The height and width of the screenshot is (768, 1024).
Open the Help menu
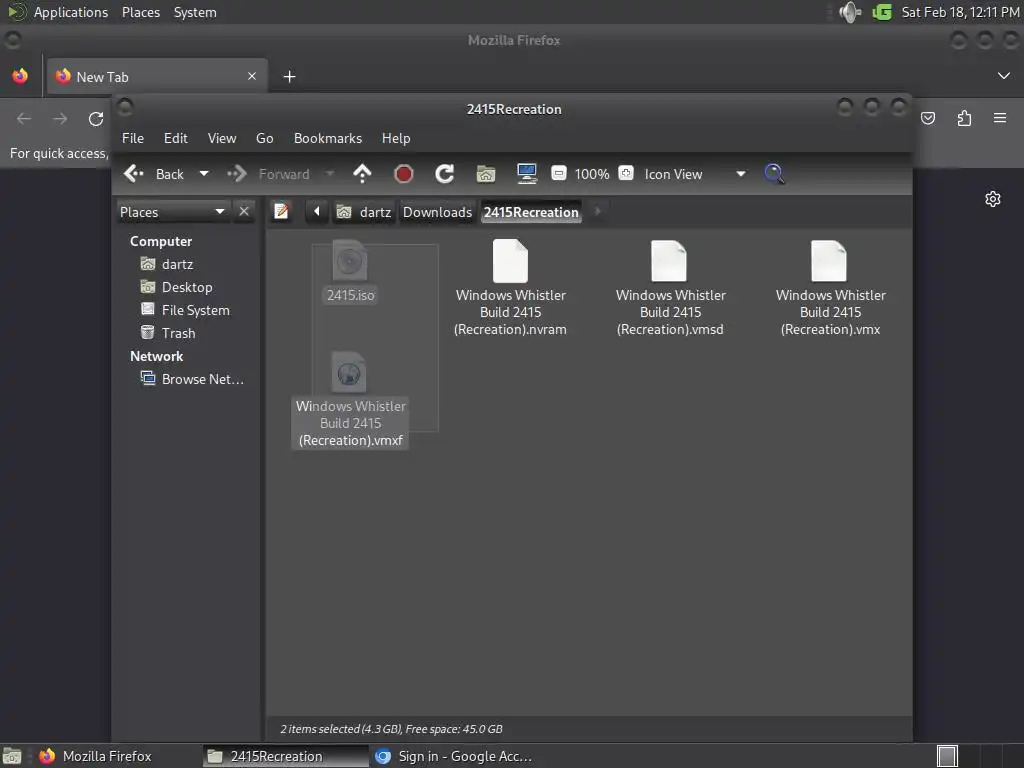point(396,138)
